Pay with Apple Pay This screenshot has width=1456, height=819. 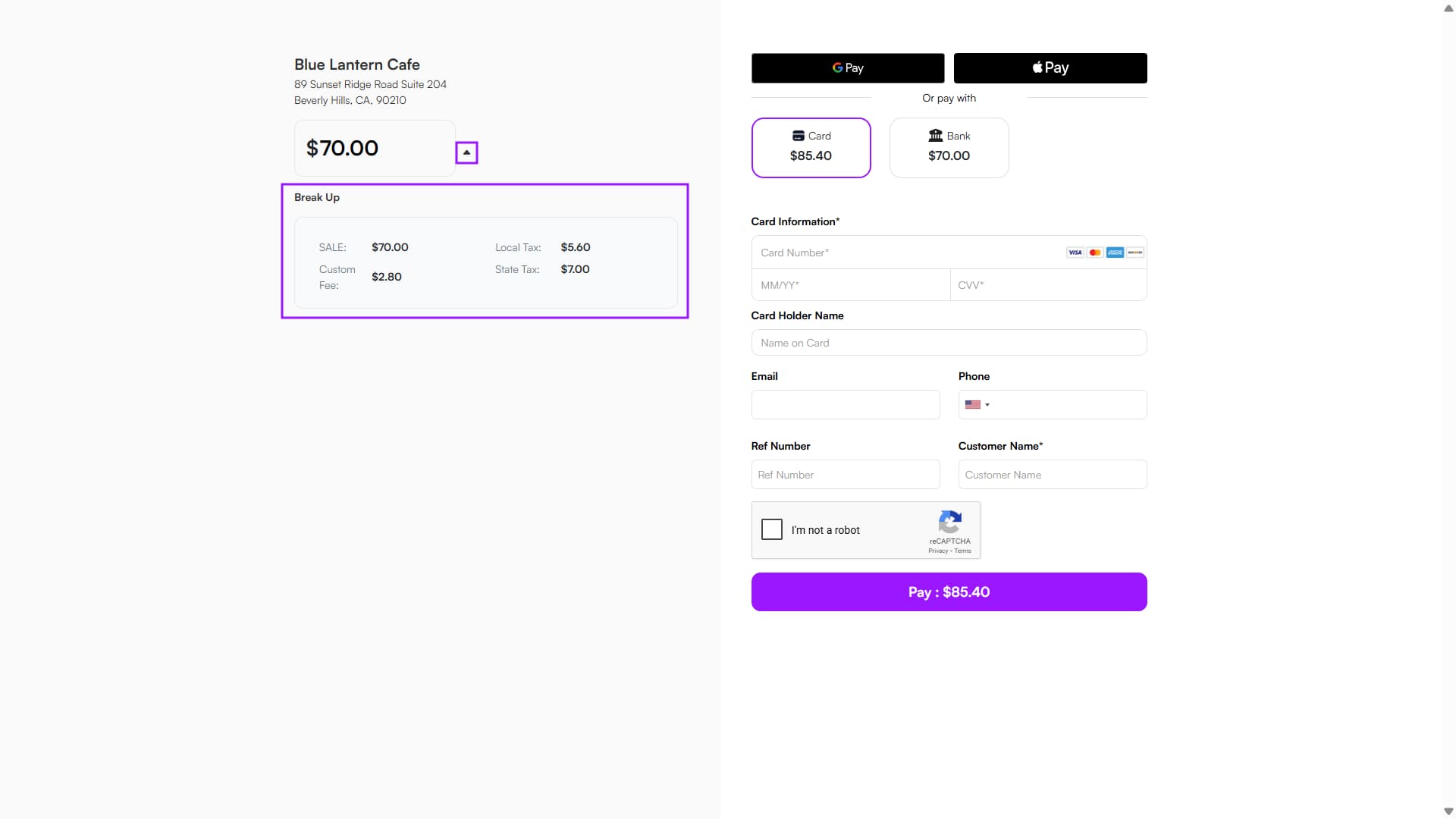[1050, 68]
